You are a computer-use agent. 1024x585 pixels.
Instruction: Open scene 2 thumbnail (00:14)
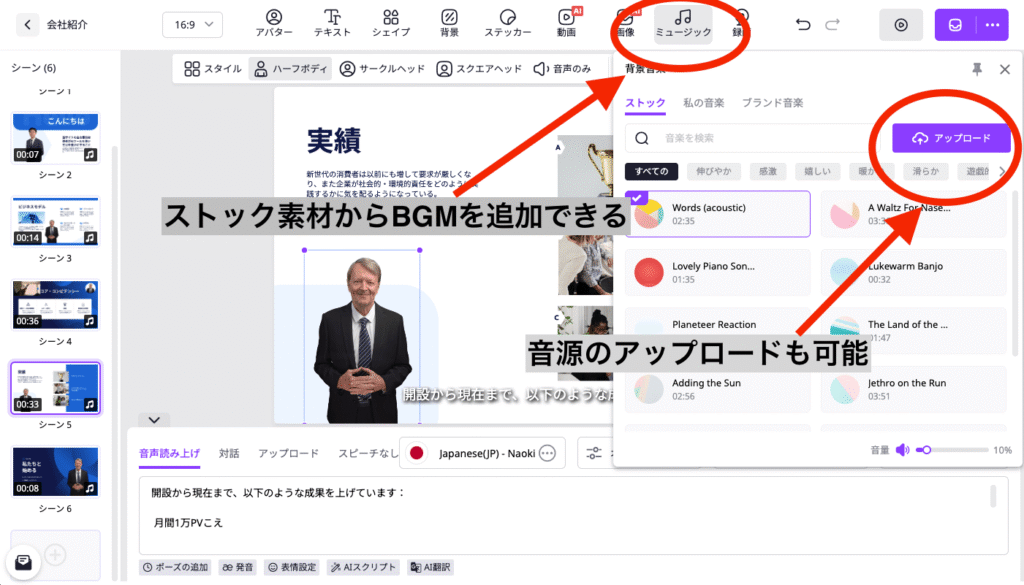click(x=56, y=221)
